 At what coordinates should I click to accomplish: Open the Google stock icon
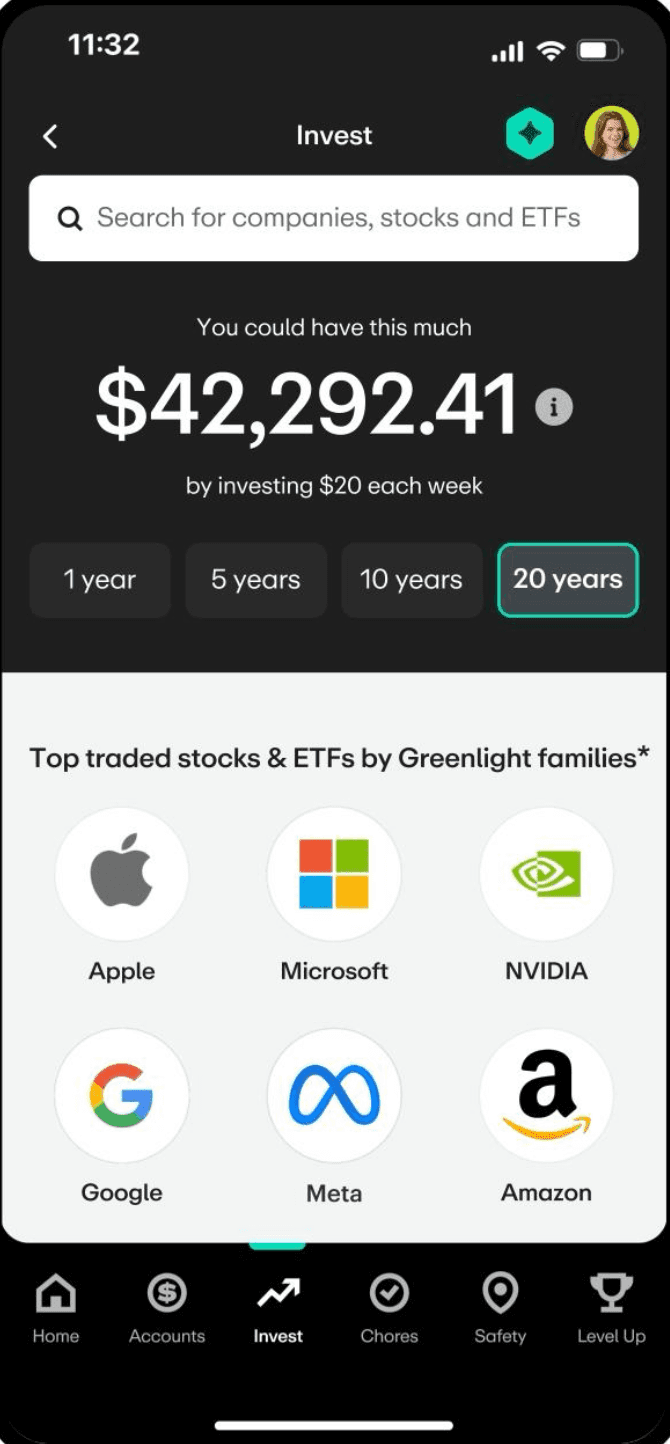tap(122, 1095)
